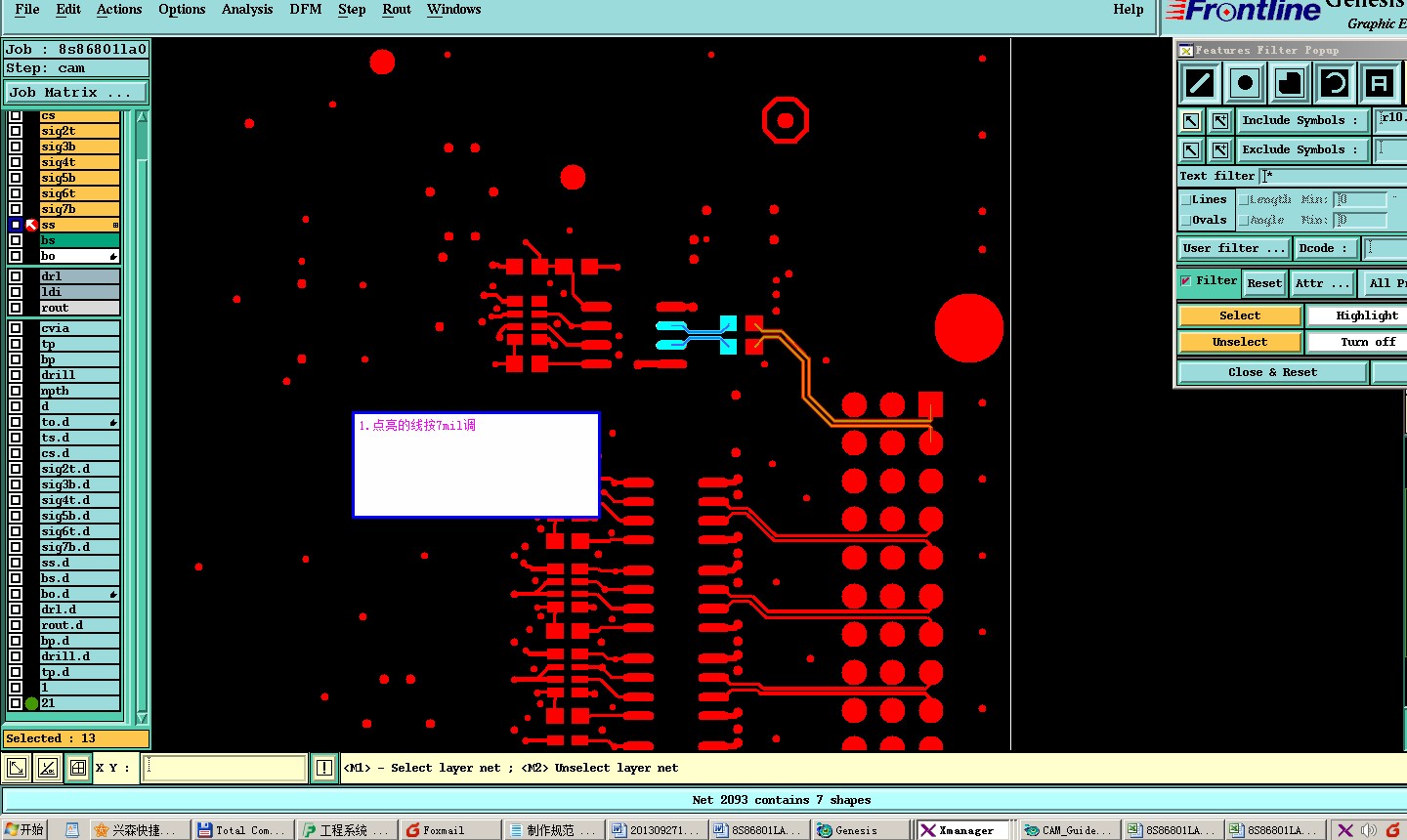
Task: Toggle the line feature filter icon
Action: point(1199,84)
